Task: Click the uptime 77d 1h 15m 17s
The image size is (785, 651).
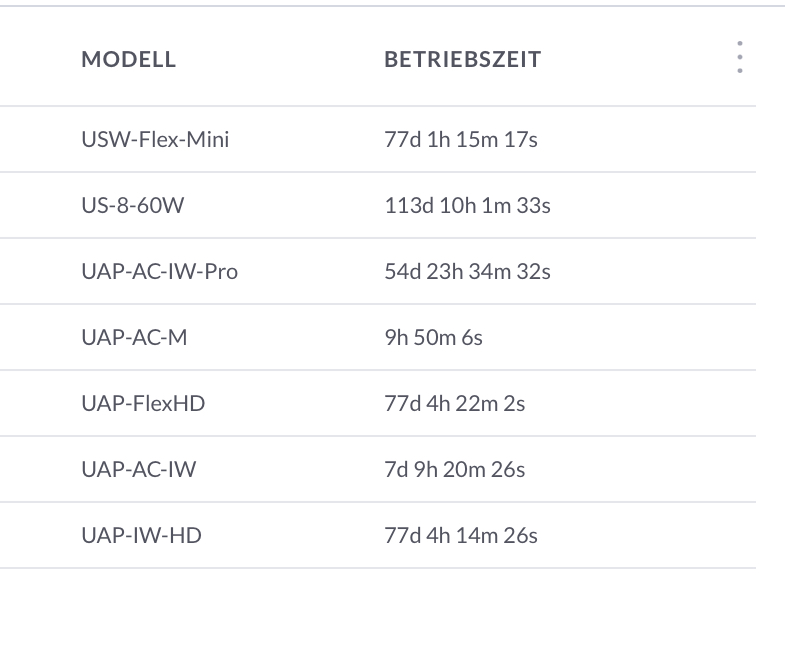Action: (460, 140)
